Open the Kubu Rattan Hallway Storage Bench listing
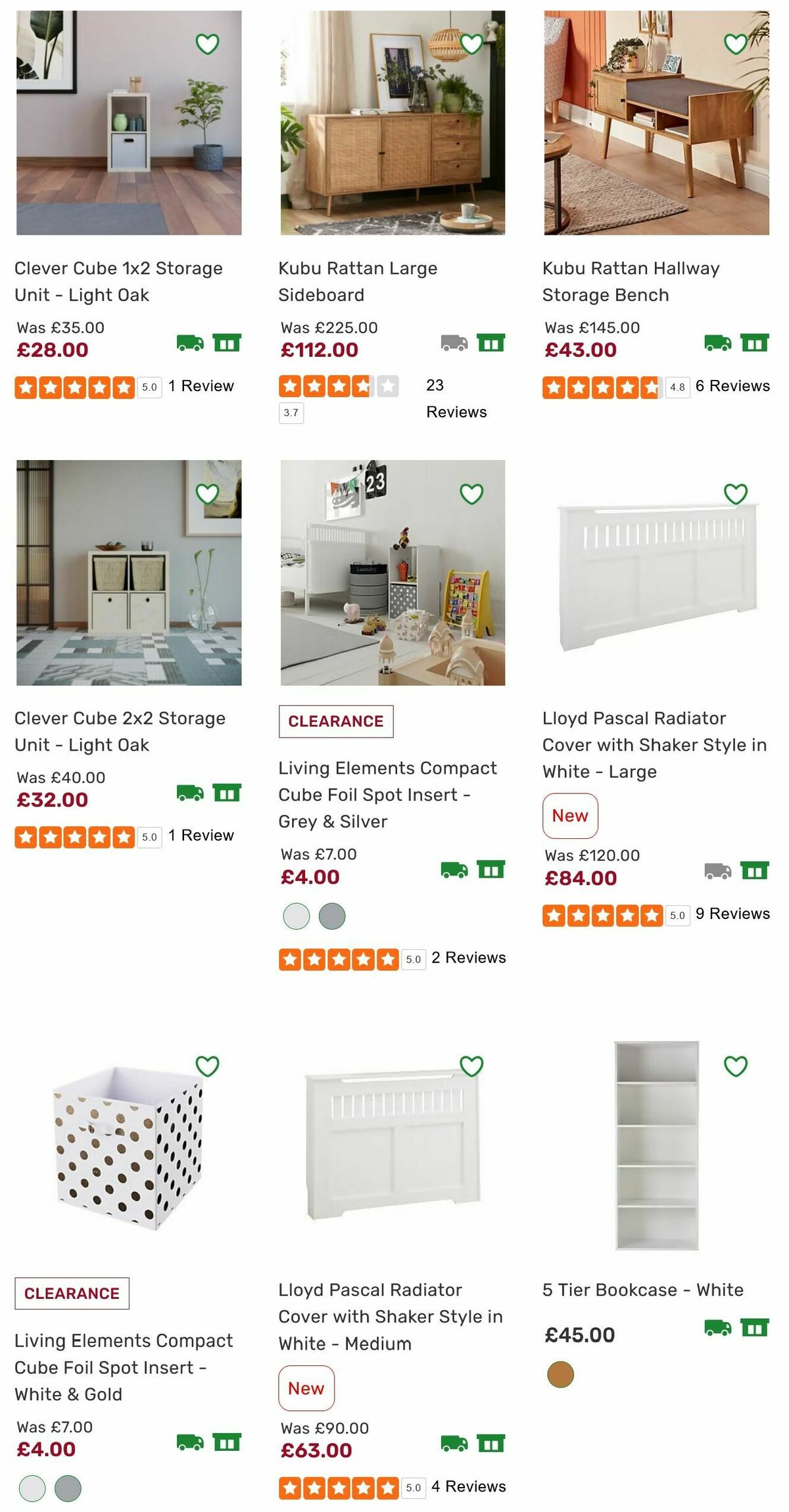 click(x=630, y=281)
